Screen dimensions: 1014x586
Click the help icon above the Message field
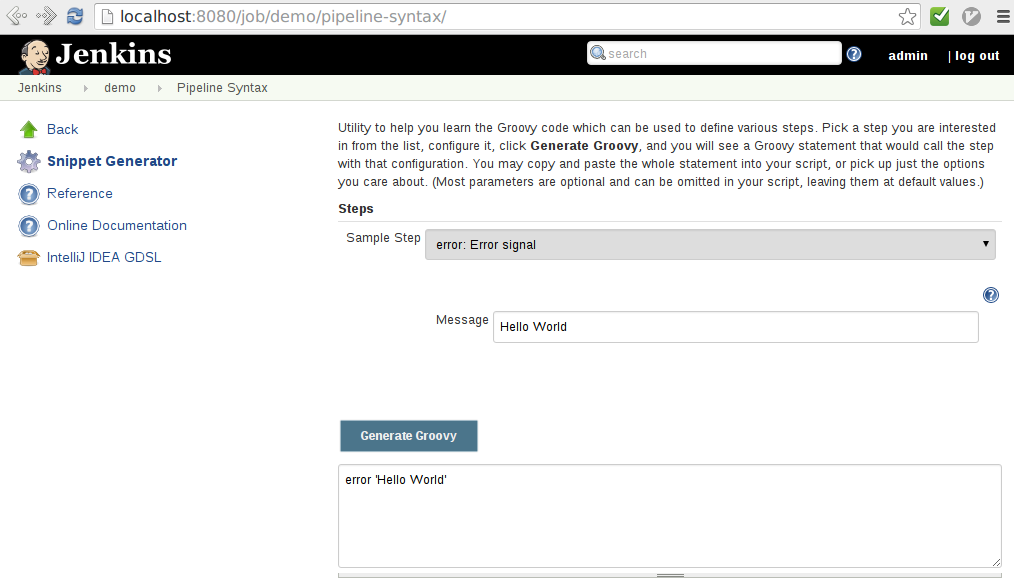tap(991, 295)
